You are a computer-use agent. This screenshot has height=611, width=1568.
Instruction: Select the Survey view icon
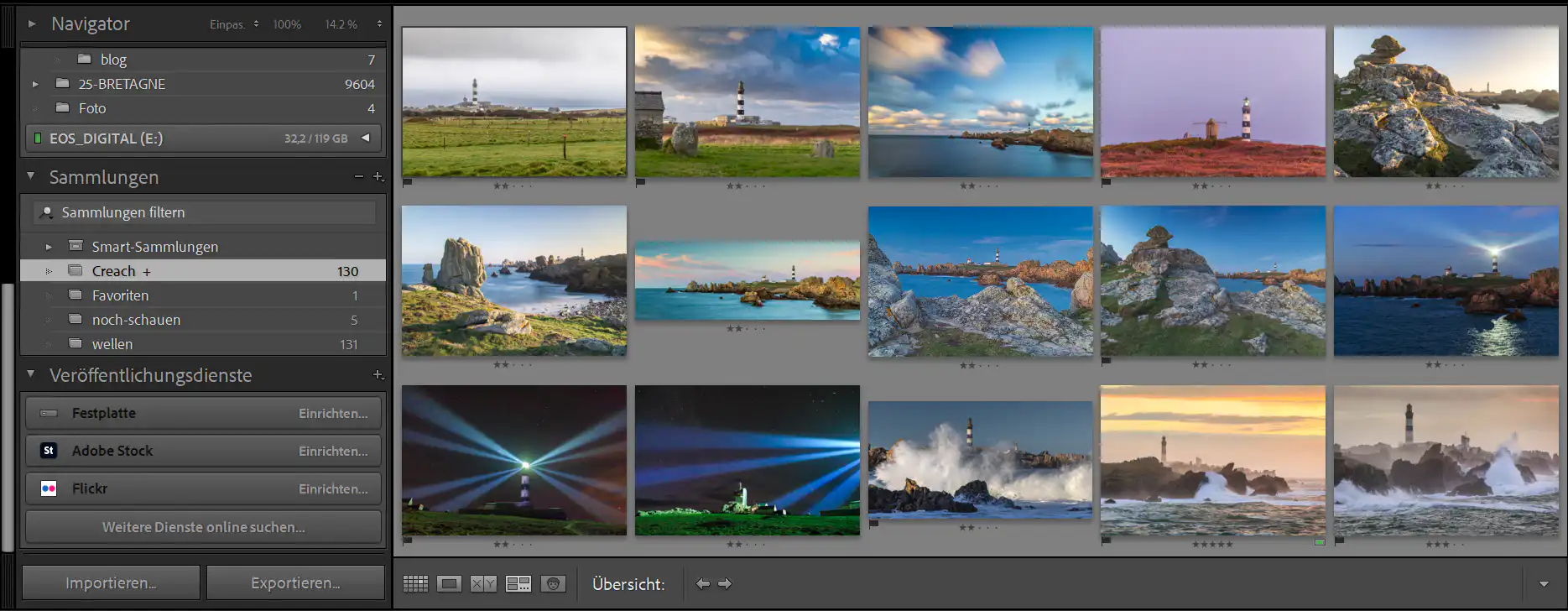pyautogui.click(x=518, y=583)
